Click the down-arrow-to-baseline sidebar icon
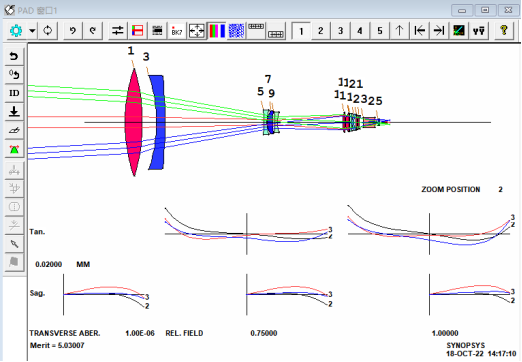 click(x=14, y=111)
